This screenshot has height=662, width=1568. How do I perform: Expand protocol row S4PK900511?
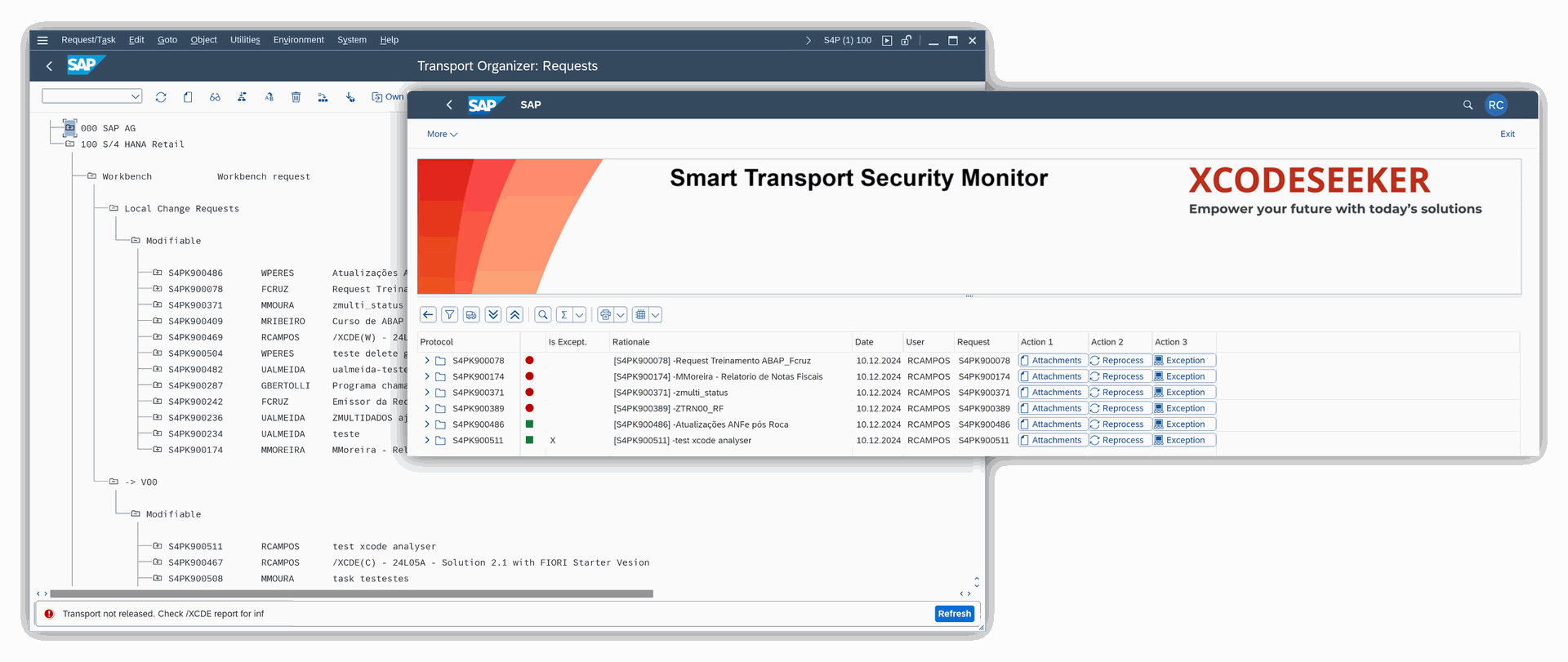tap(427, 440)
